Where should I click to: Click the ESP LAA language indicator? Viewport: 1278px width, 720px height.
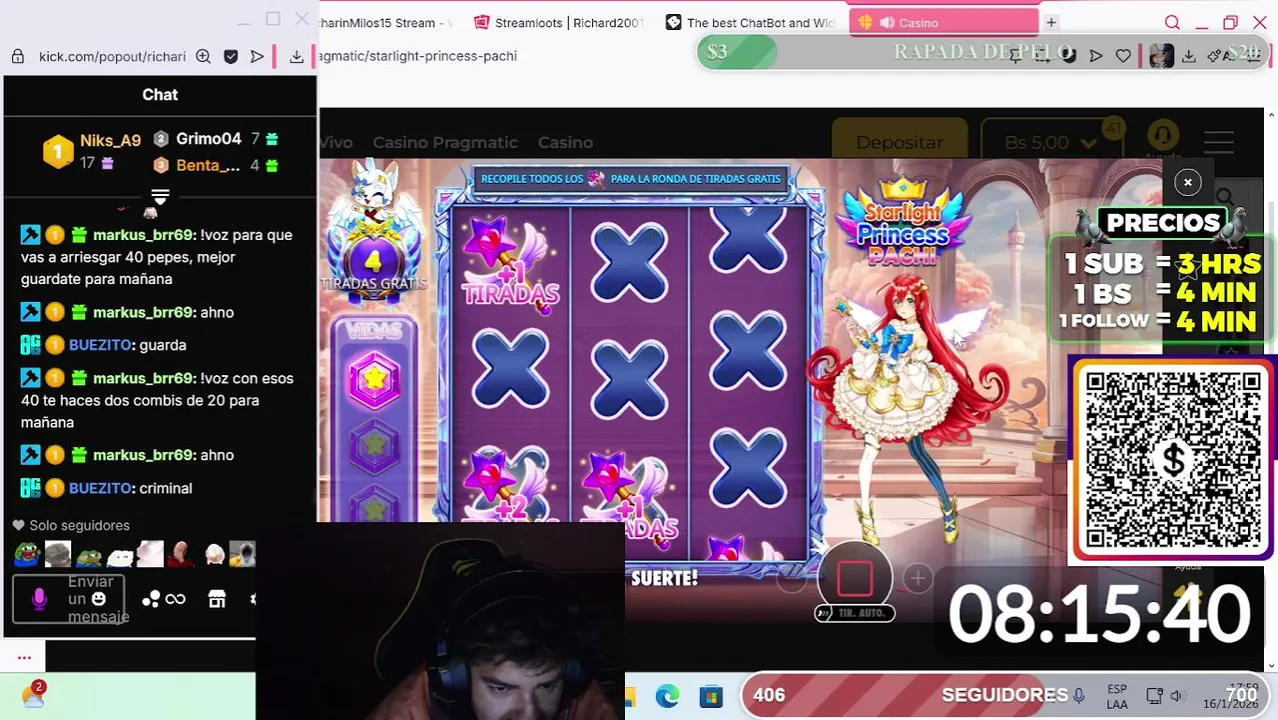(x=1118, y=697)
